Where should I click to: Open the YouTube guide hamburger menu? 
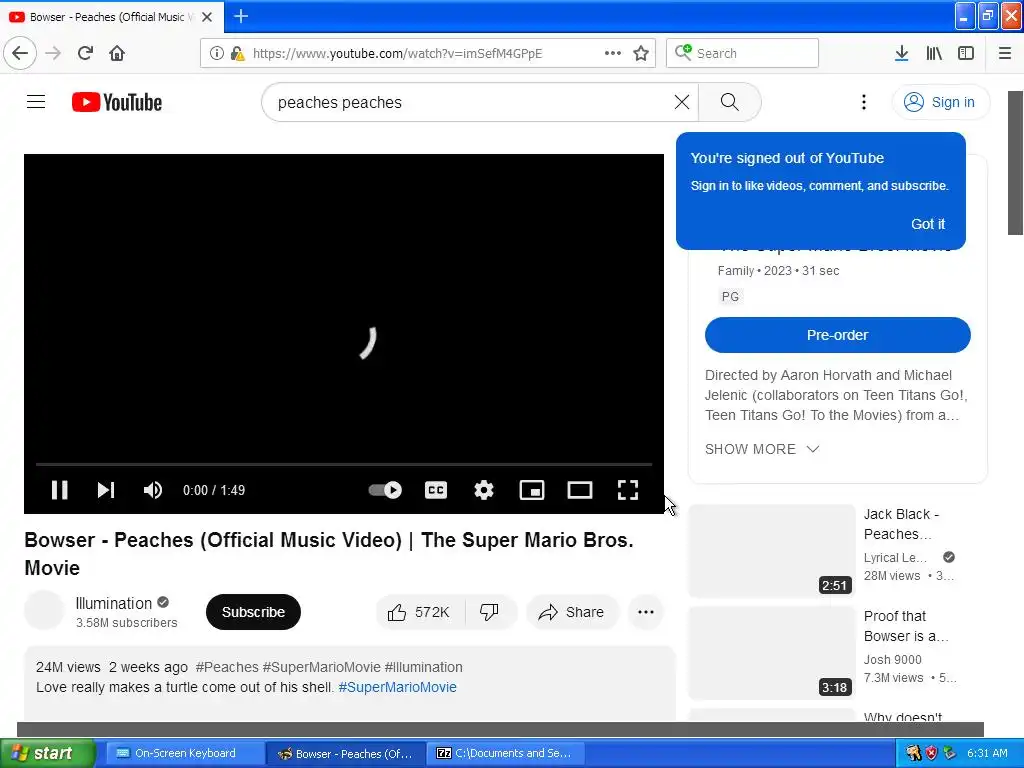[36, 102]
